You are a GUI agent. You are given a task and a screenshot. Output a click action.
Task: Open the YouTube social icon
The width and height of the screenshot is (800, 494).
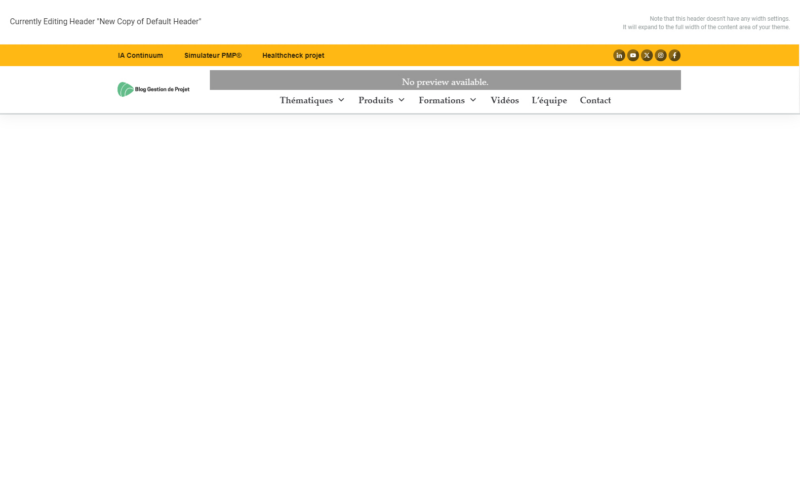pos(633,55)
